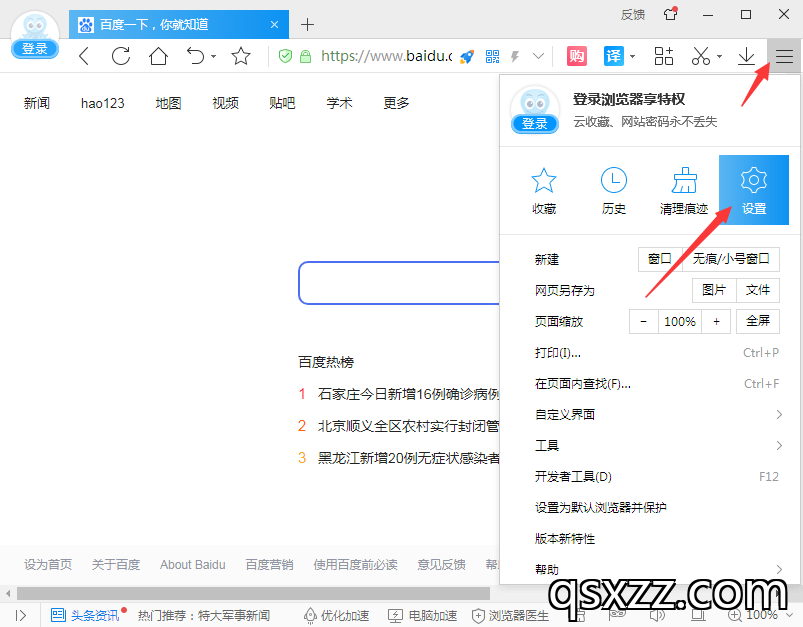The image size is (803, 627).
Task: Click the green shield security icon
Action: point(285,56)
